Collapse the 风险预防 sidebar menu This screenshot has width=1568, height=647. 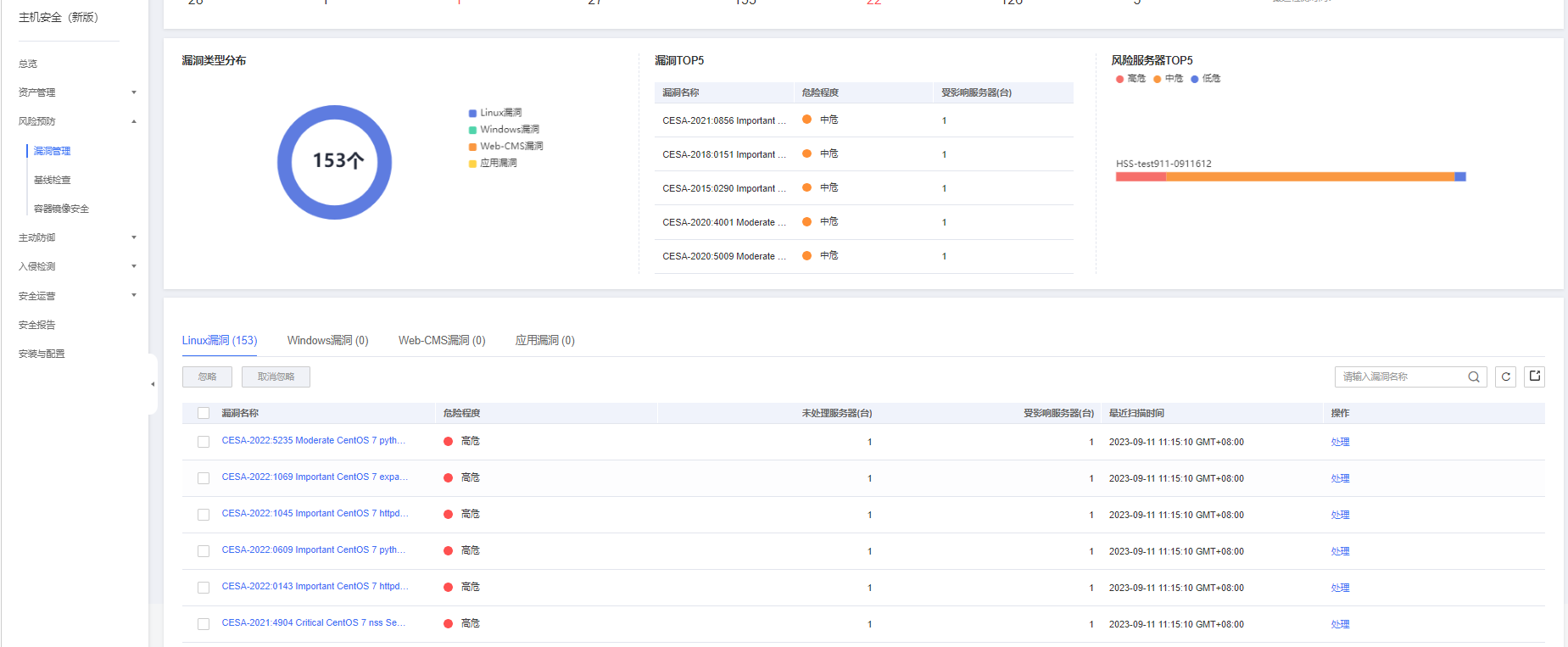pyautogui.click(x=75, y=121)
